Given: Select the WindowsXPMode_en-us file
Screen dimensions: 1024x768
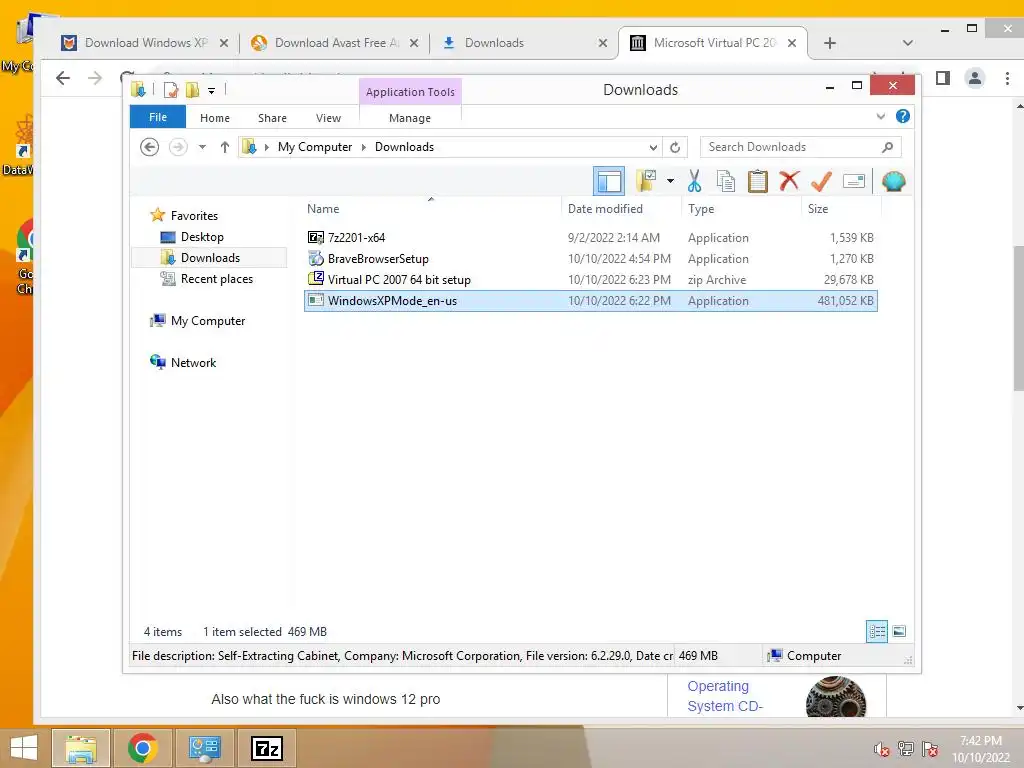Looking at the screenshot, I should (x=590, y=300).
